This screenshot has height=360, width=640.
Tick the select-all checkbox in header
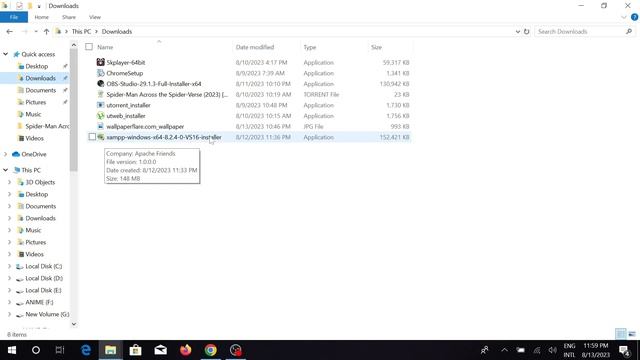click(x=89, y=47)
